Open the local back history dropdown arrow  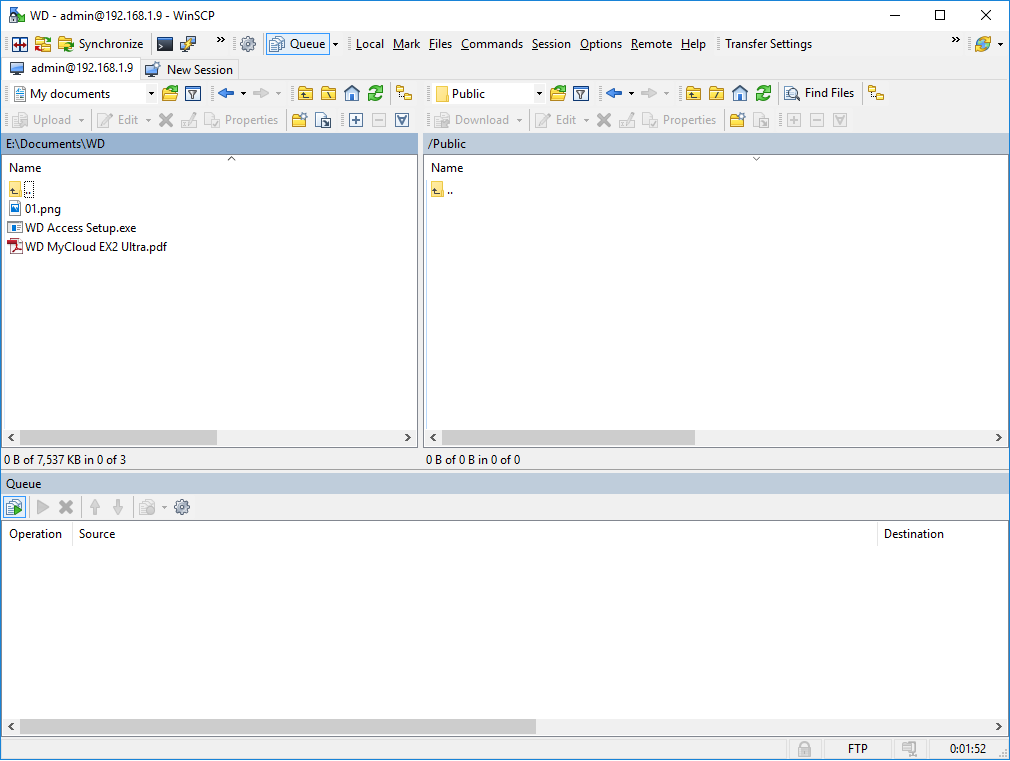(243, 94)
